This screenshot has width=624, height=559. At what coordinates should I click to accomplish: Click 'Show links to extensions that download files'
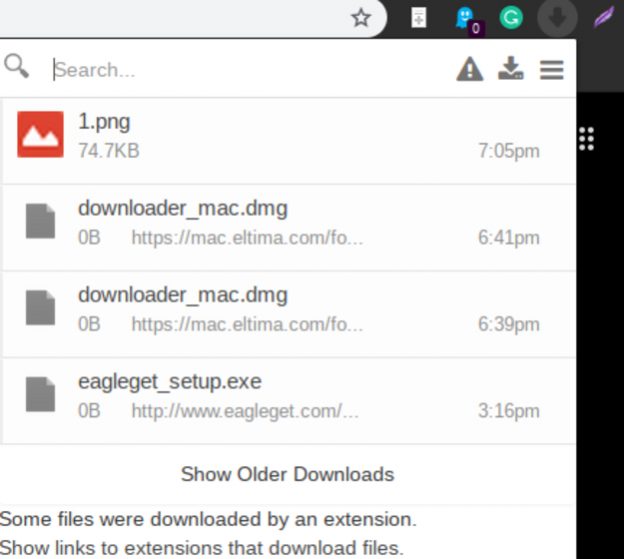202,548
